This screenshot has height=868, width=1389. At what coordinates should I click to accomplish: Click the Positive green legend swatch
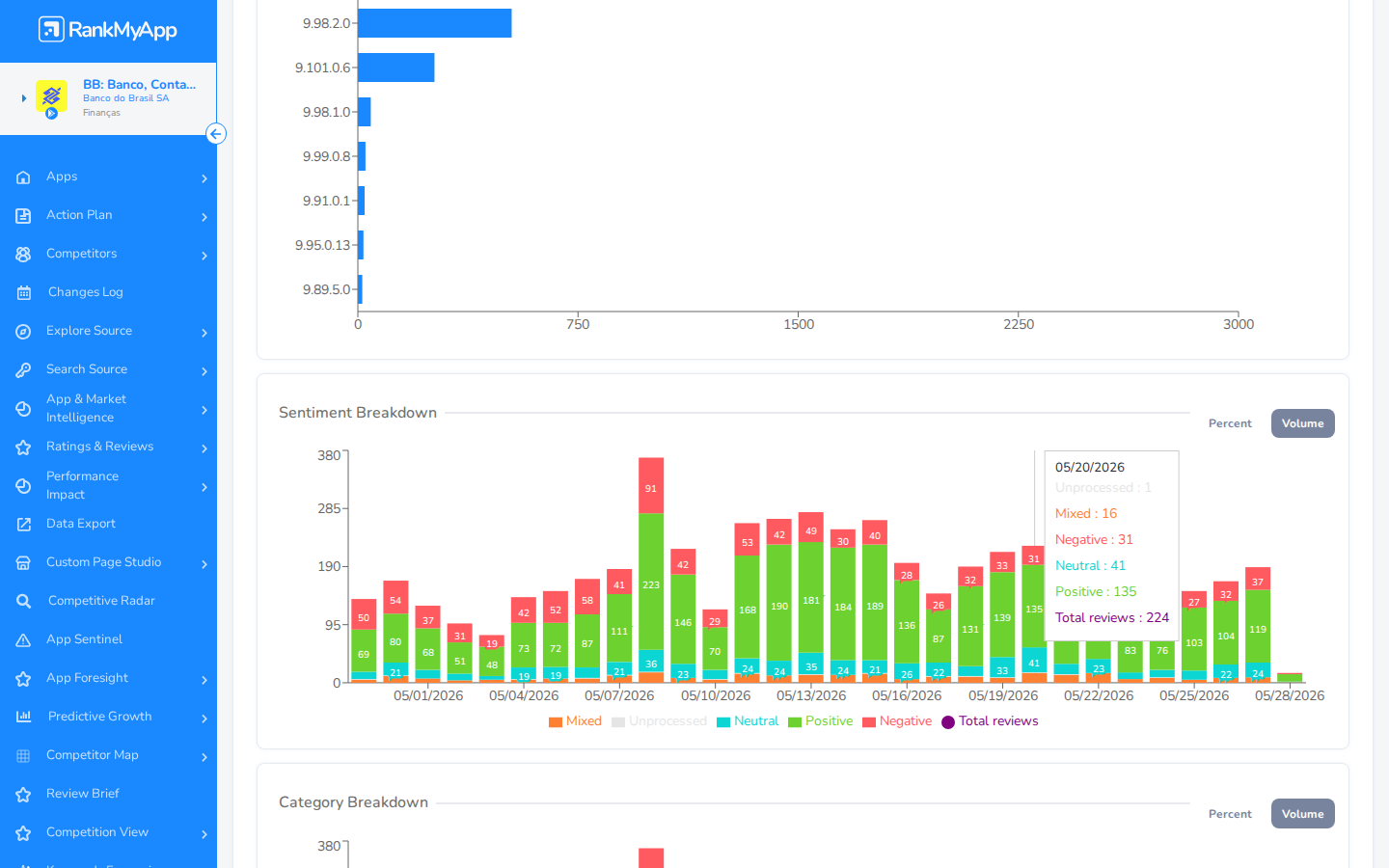click(795, 722)
